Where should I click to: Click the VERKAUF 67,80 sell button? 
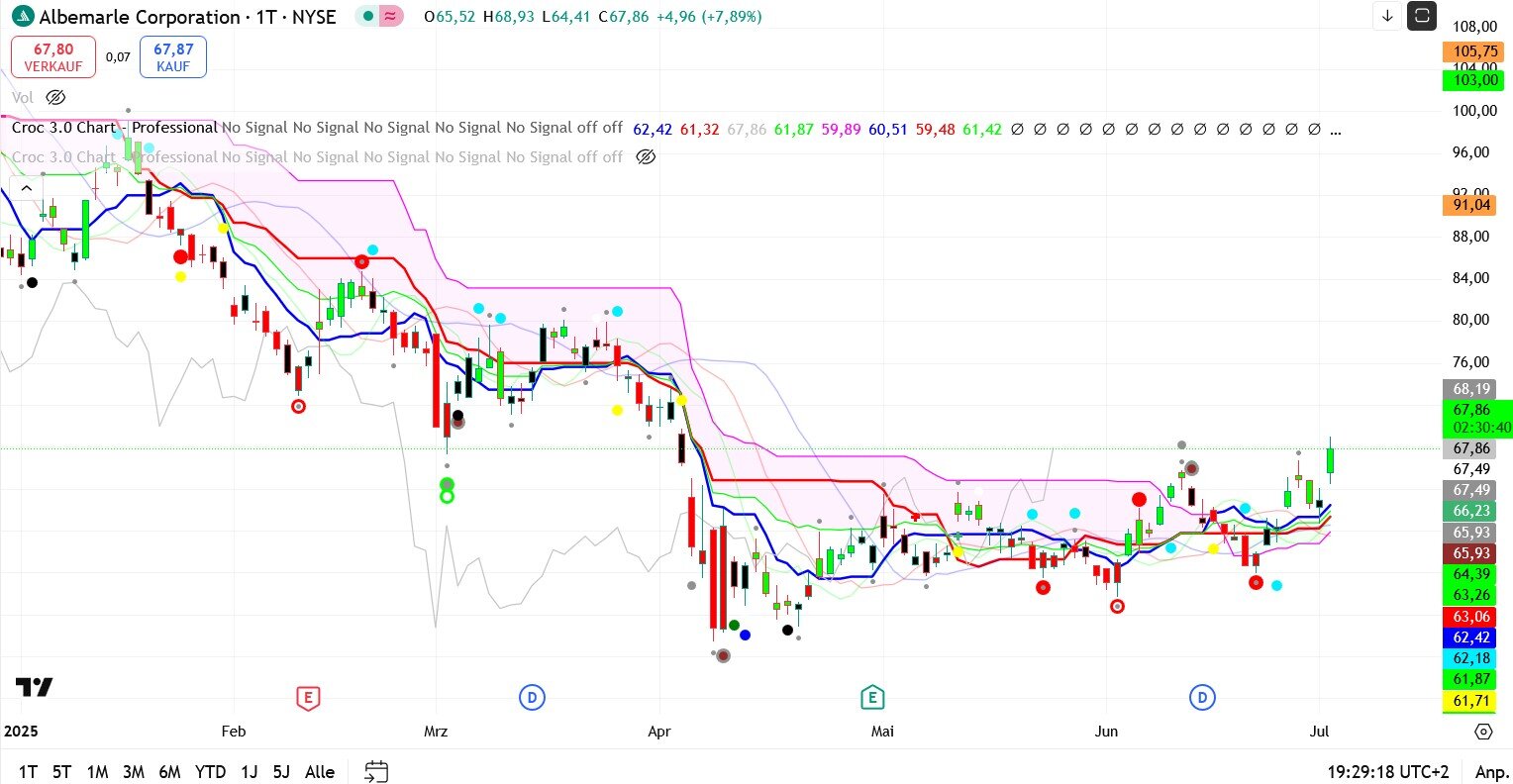(x=53, y=56)
